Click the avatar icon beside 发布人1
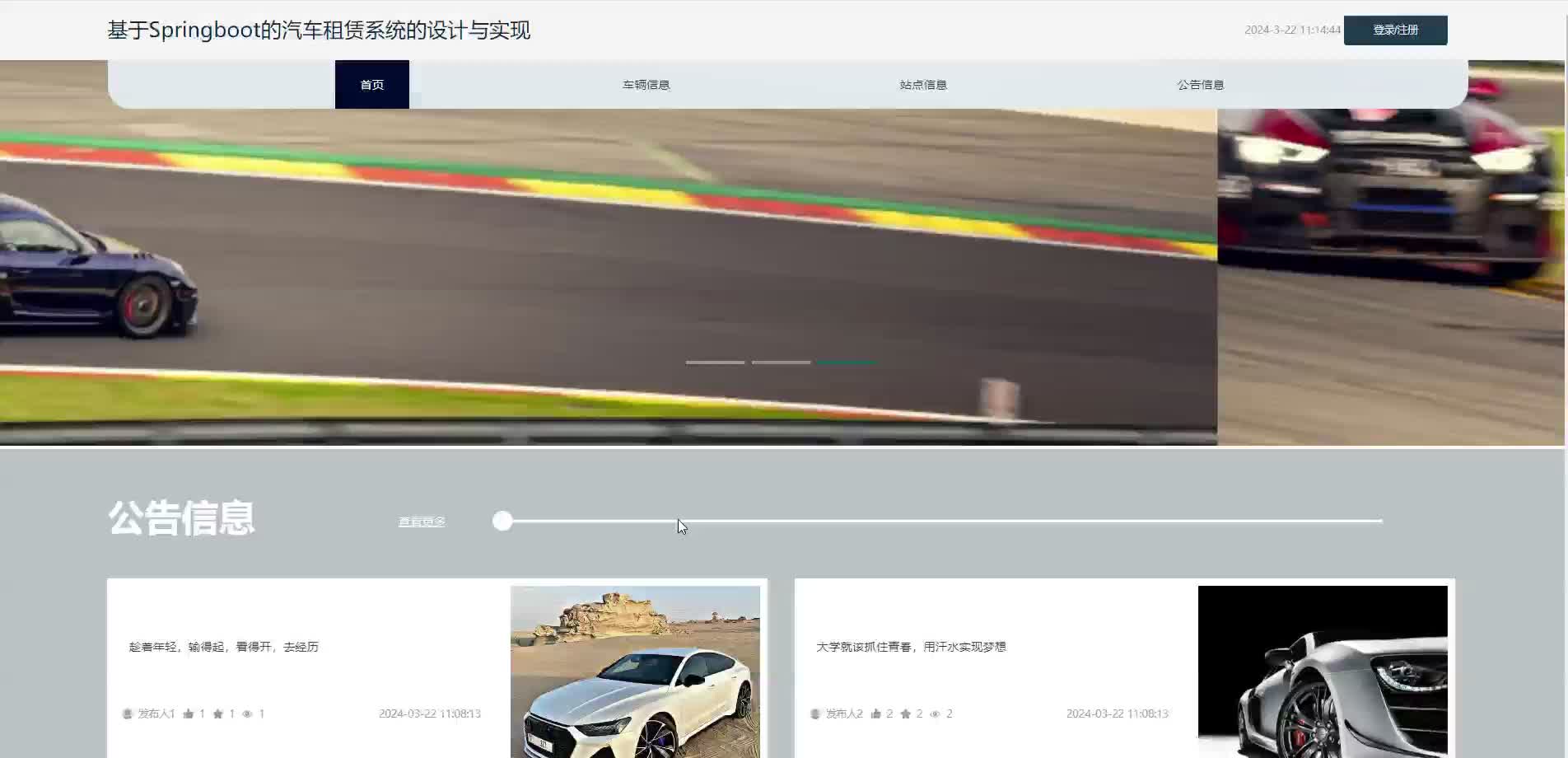1568x758 pixels. point(128,714)
